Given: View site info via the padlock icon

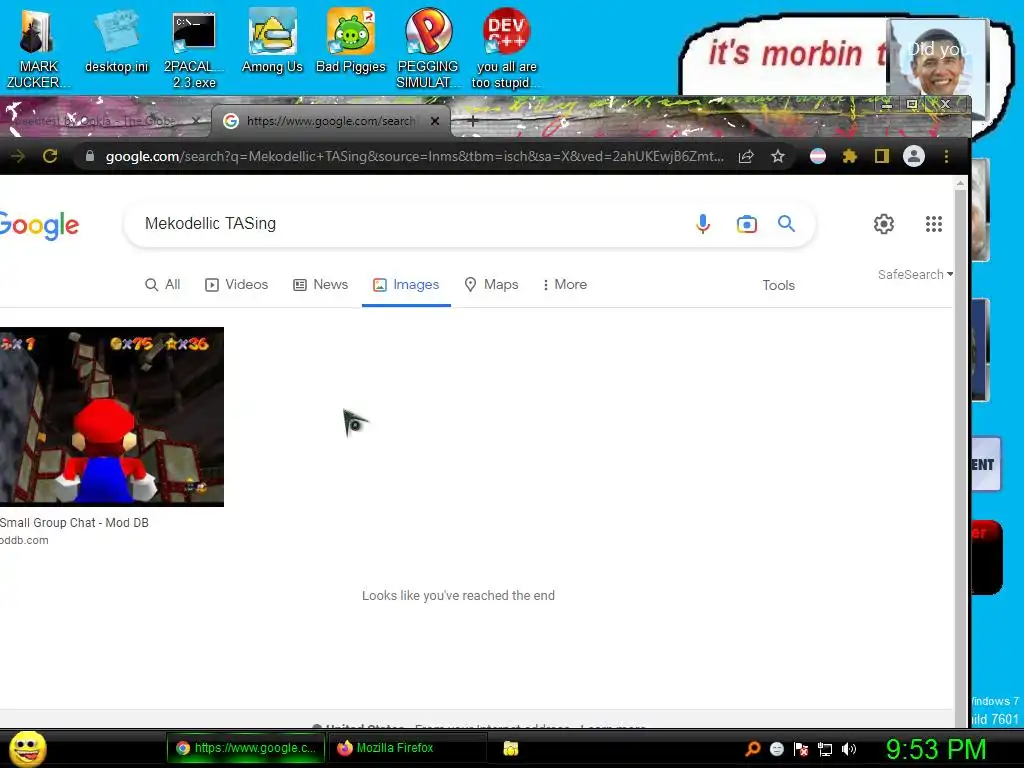Looking at the screenshot, I should (x=90, y=156).
